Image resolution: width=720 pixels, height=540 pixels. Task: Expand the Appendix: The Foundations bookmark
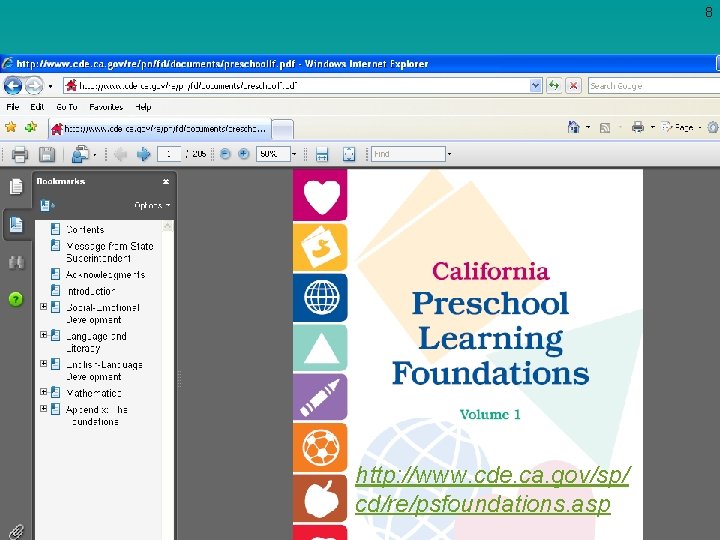[x=44, y=408]
